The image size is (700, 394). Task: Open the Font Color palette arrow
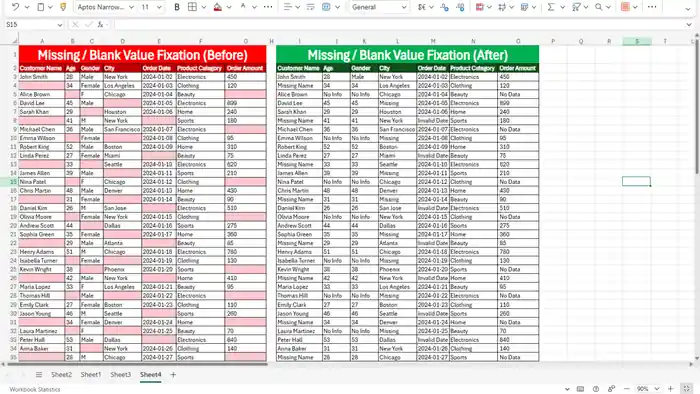tap(254, 7)
